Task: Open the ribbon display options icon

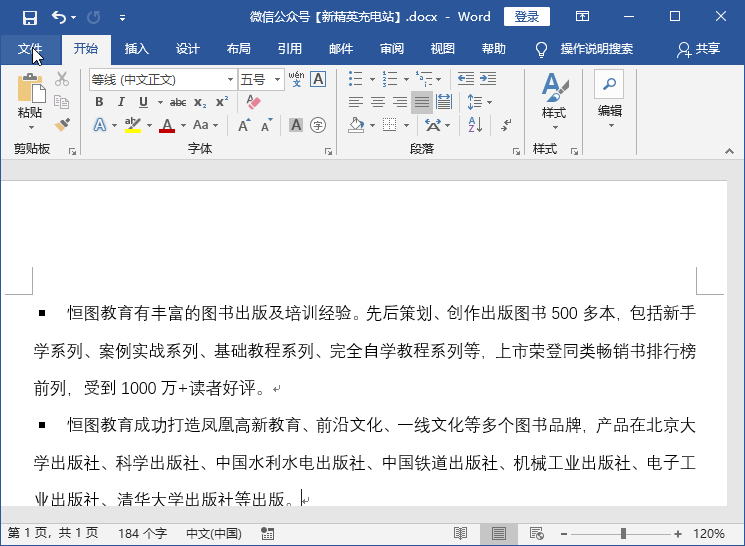Action: click(x=582, y=17)
